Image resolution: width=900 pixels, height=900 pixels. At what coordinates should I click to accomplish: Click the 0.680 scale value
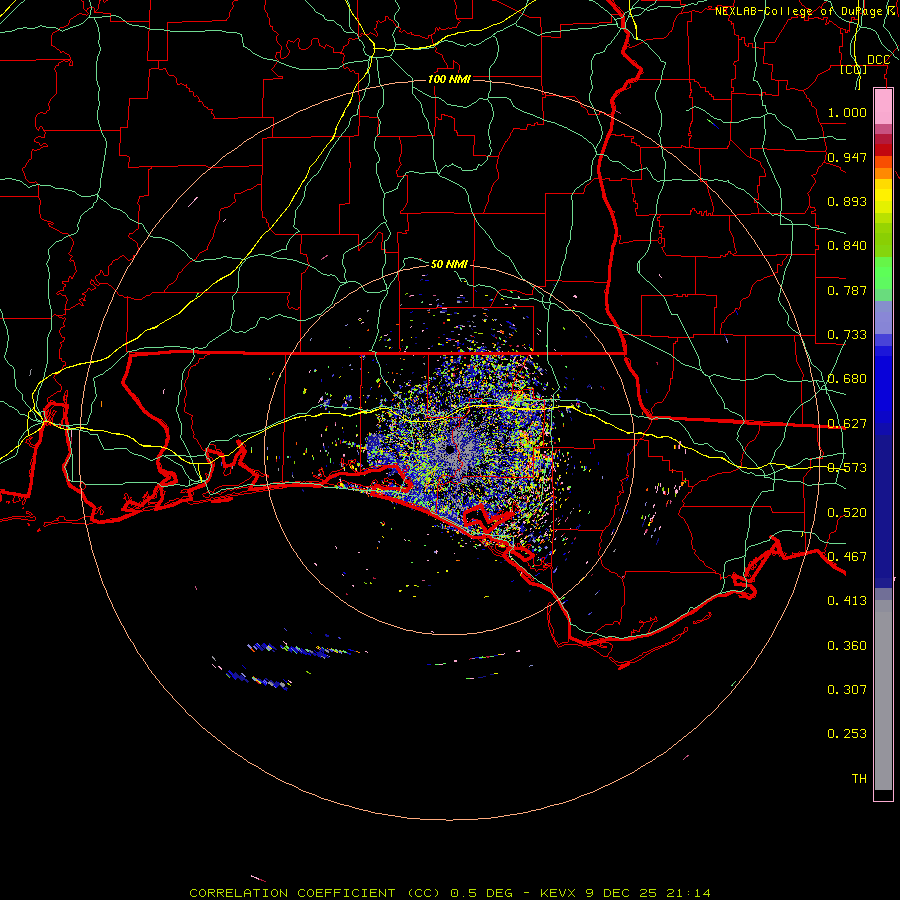pyautogui.click(x=847, y=379)
